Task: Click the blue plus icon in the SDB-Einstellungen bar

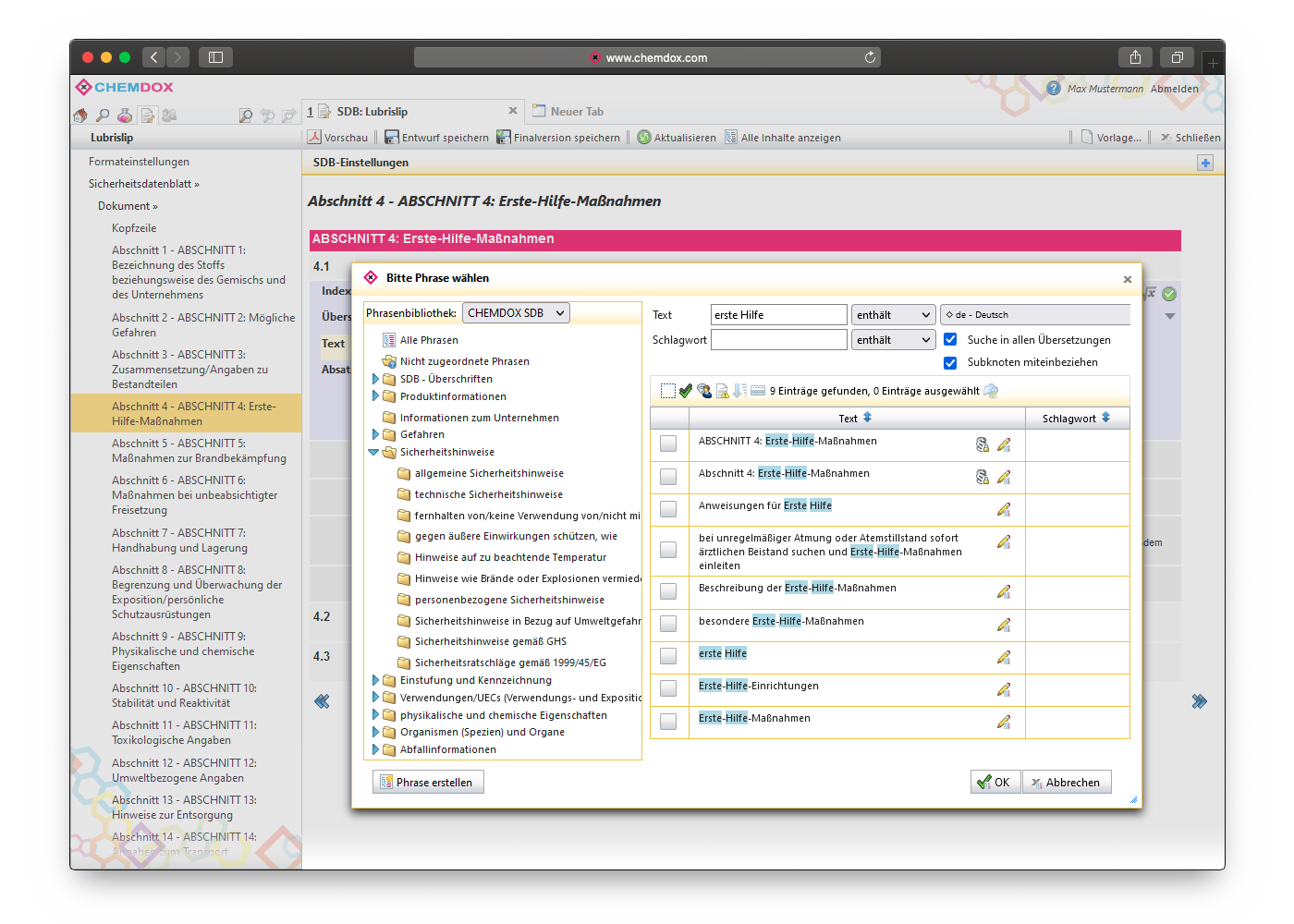Action: pos(1205,163)
